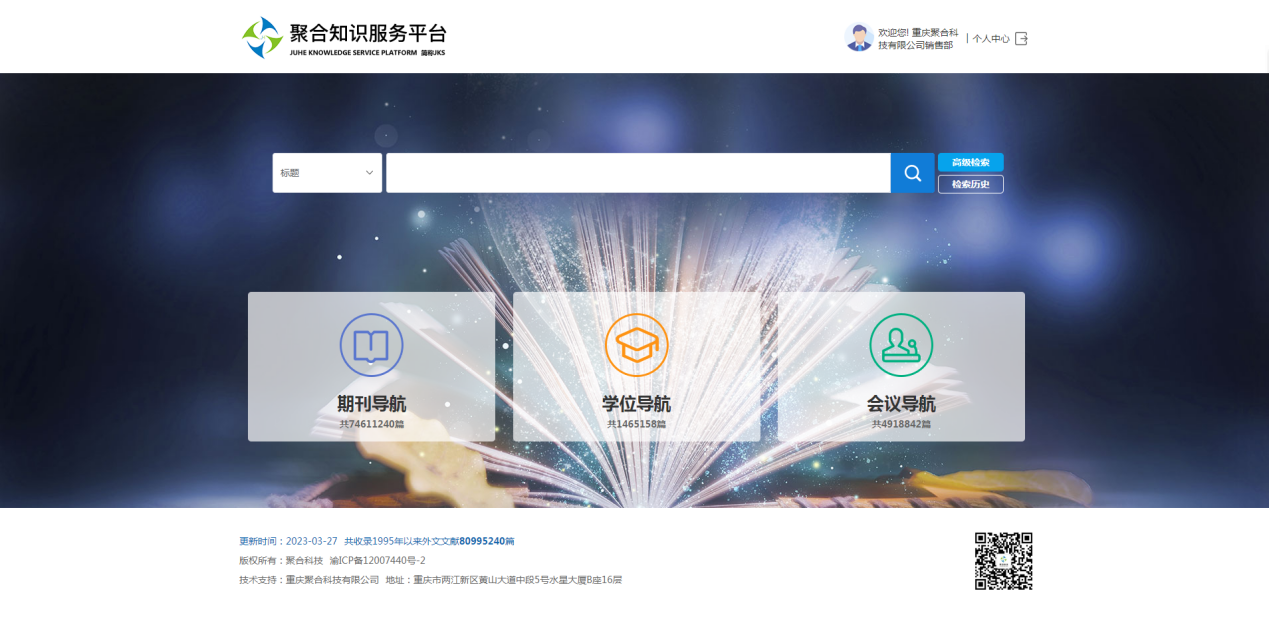Click the 聚合知识服务平台 title text
The height and width of the screenshot is (623, 1269).
pos(367,32)
